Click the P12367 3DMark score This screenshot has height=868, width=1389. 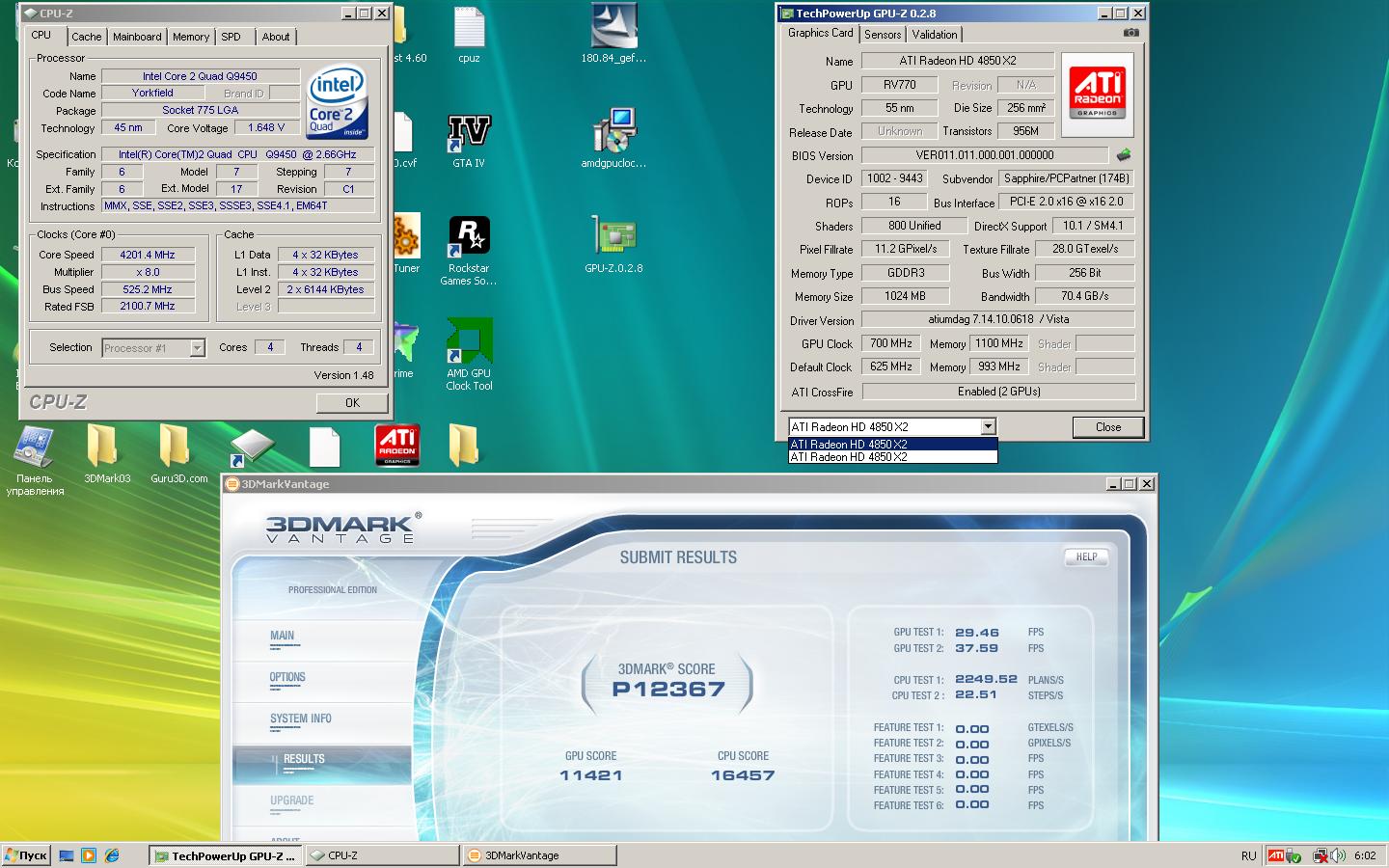(x=667, y=690)
